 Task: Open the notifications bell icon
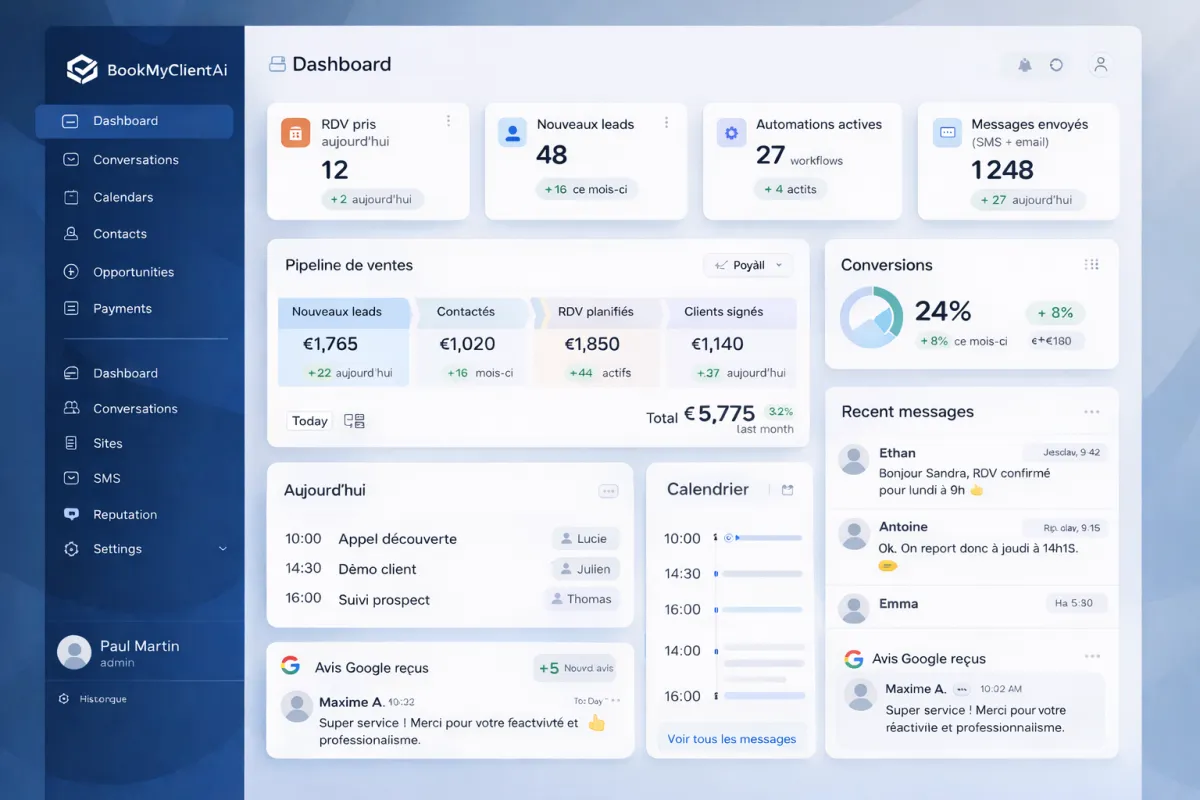point(1025,65)
